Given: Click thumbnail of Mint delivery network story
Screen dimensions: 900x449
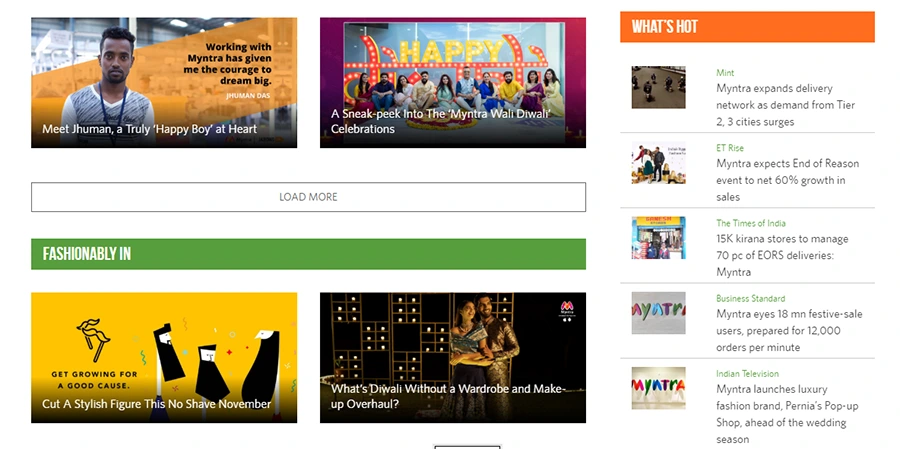Looking at the screenshot, I should pos(658,88).
